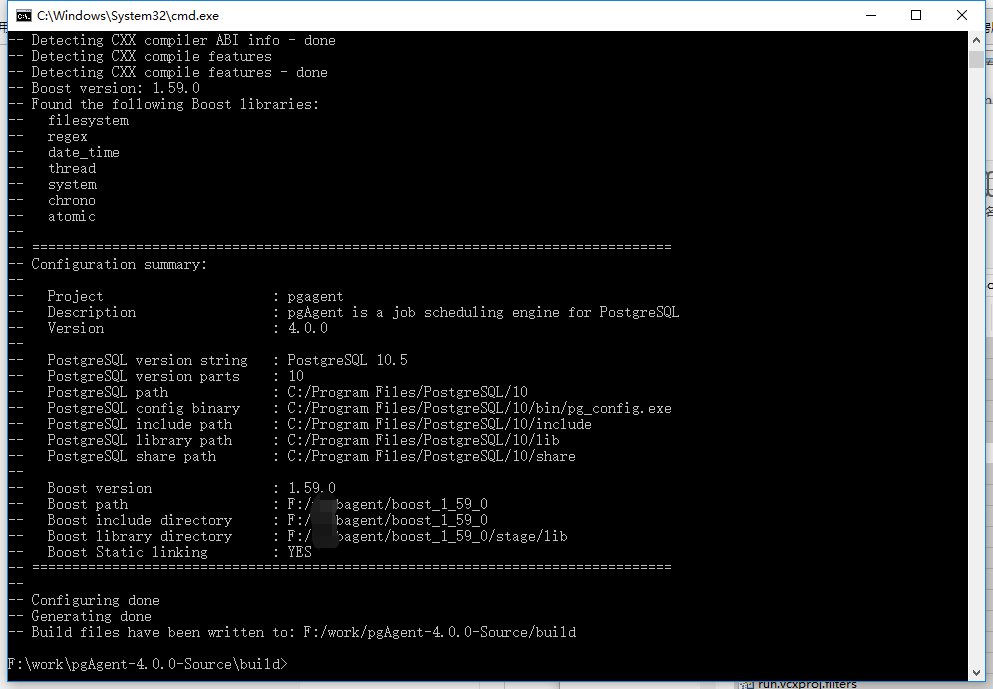
Task: Click the PostgreSQL share path value
Action: [431, 457]
